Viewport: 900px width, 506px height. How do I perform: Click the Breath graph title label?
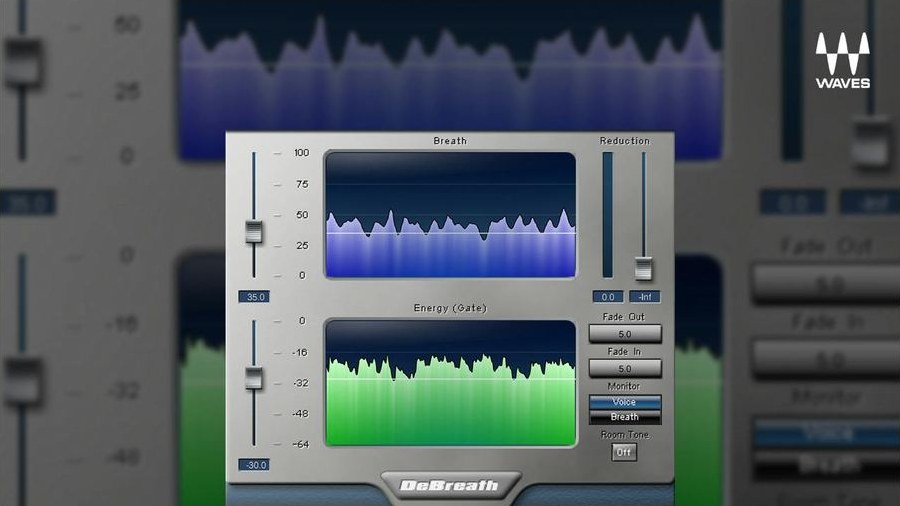tap(450, 141)
